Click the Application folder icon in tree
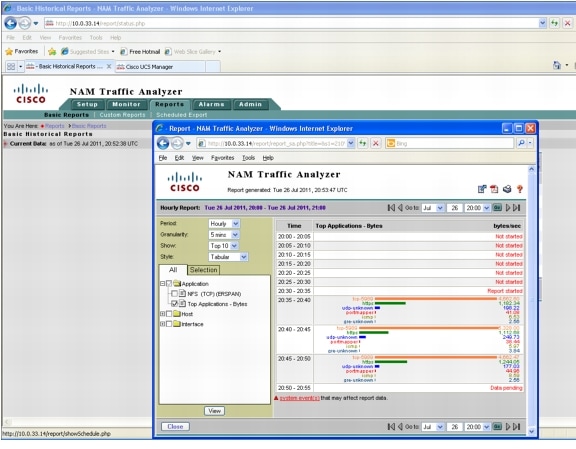The height and width of the screenshot is (449, 576). coord(177,283)
